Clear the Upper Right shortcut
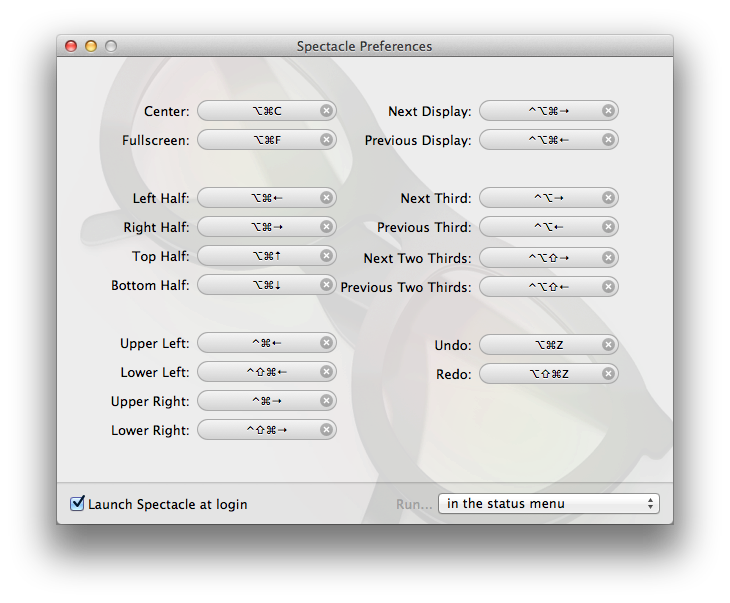Viewport: 730px width, 603px height. click(x=326, y=400)
